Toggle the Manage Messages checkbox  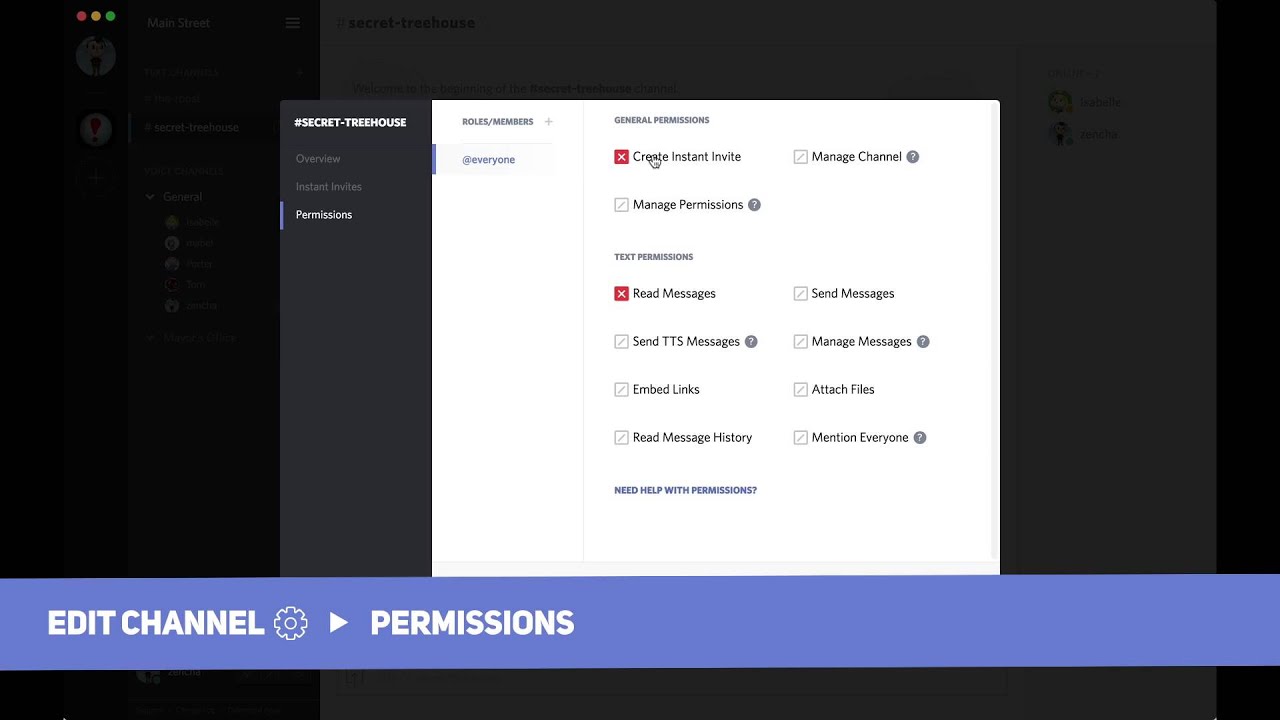(x=801, y=342)
